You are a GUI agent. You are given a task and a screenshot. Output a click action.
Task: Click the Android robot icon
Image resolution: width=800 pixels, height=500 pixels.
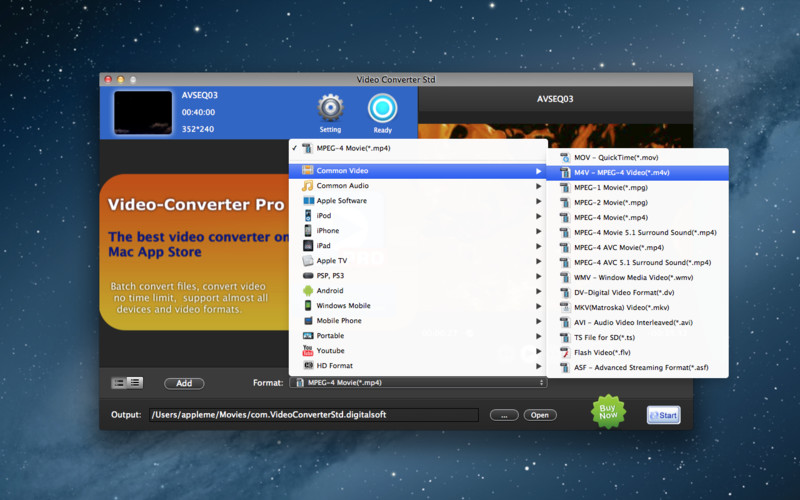(308, 291)
